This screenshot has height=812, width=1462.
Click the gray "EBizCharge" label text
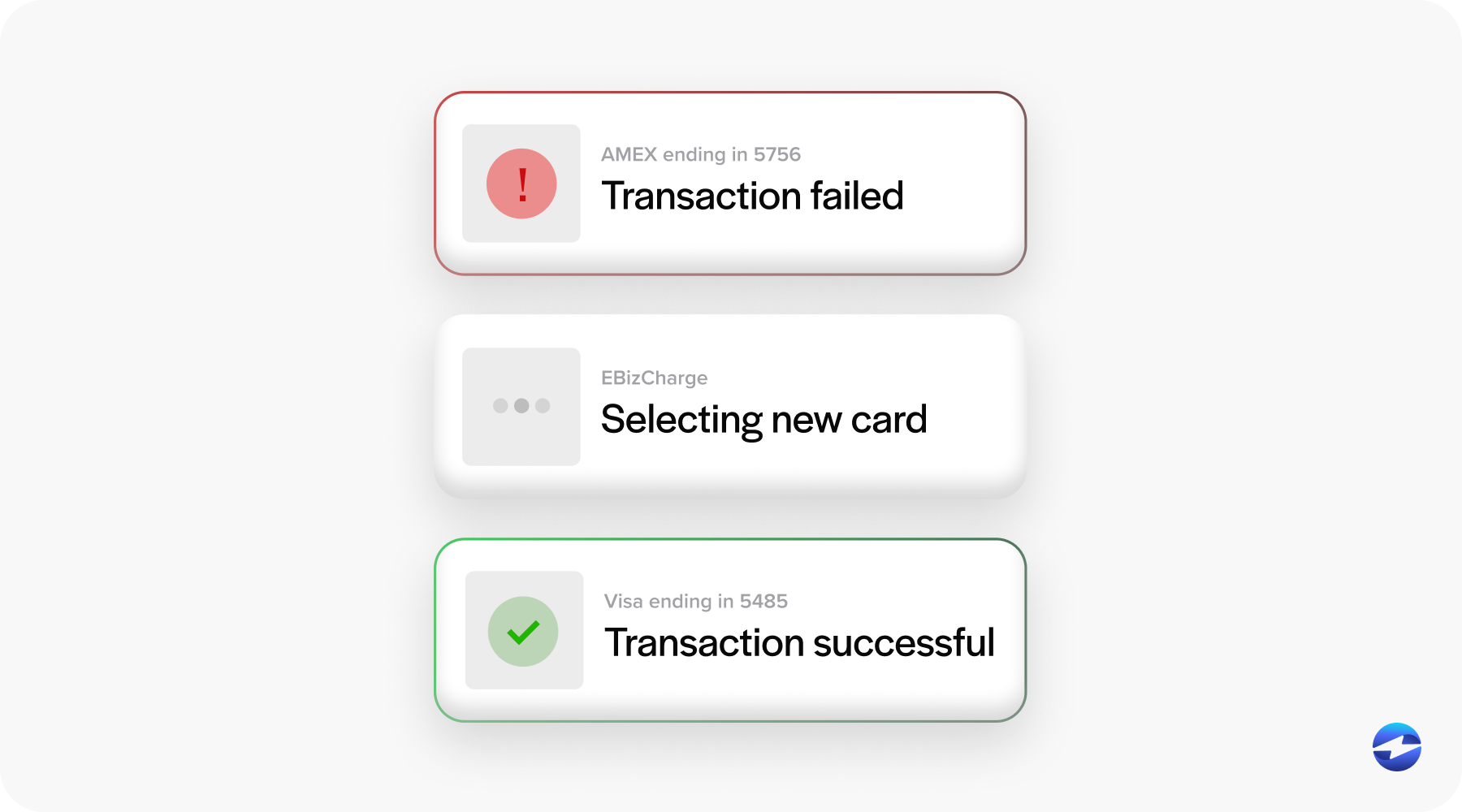[x=654, y=378]
